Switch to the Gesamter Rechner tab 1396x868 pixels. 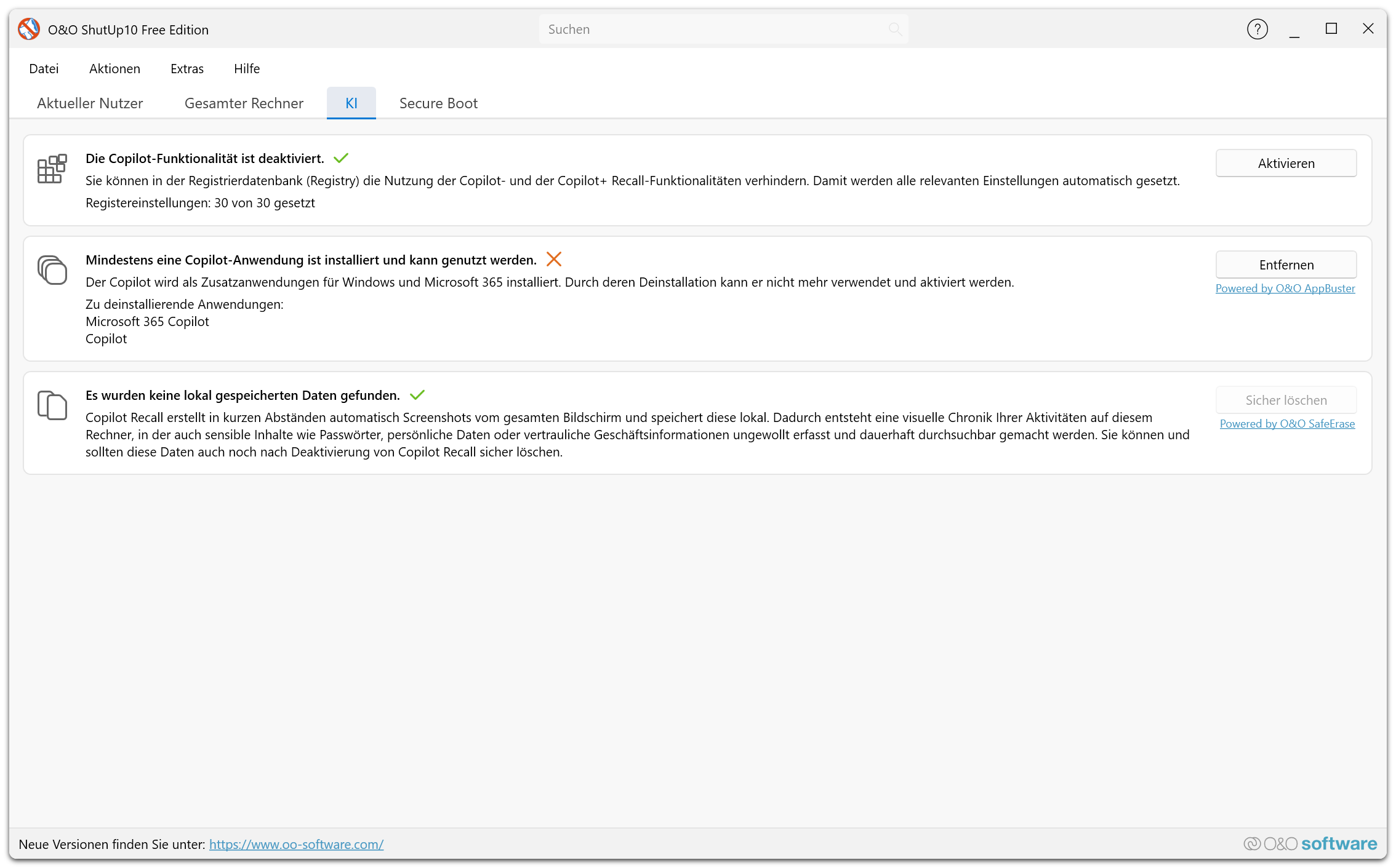click(244, 103)
